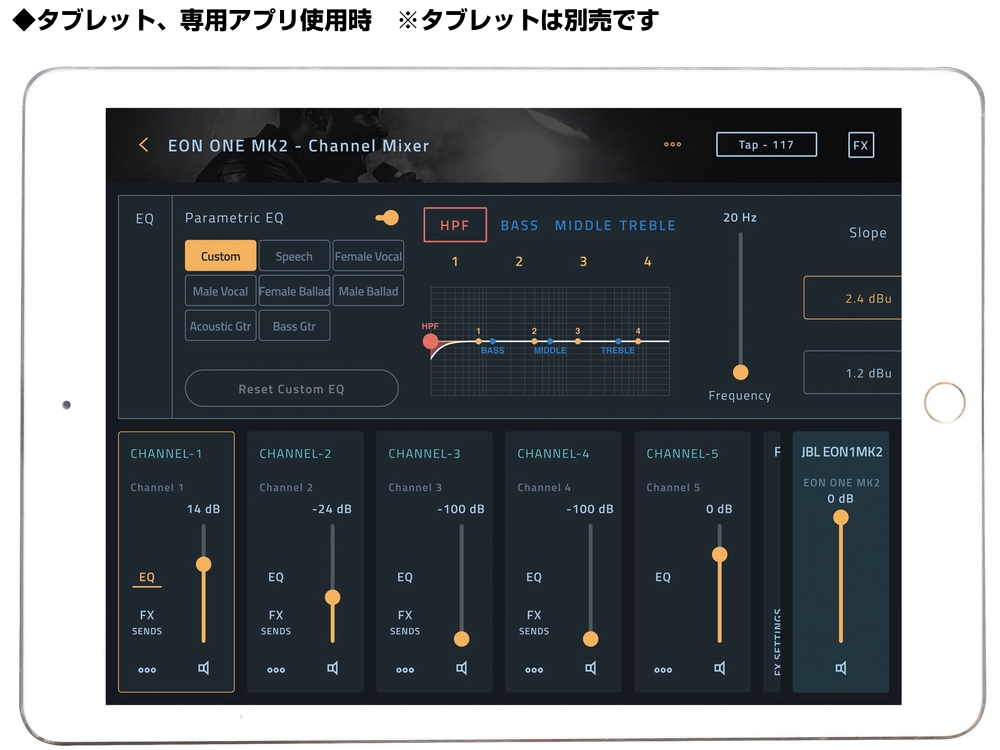Toggle the Parametric EQ switch
The image size is (1000, 750).
(387, 218)
